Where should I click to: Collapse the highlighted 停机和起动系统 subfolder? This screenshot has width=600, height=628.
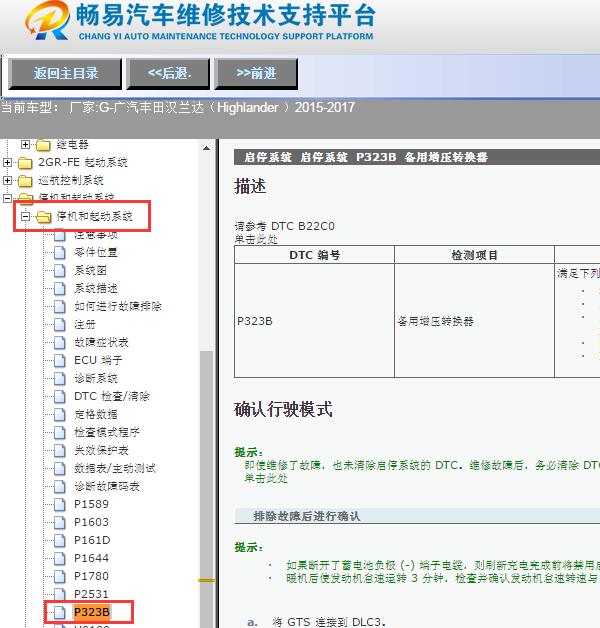[x=25, y=216]
